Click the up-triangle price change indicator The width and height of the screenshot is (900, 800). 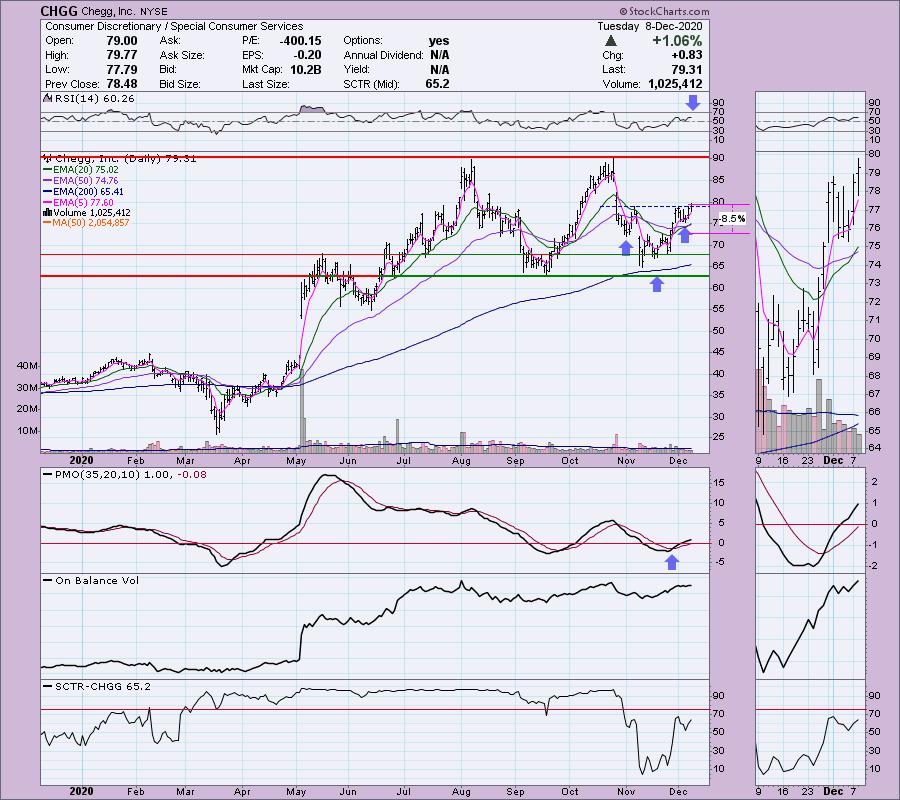coord(611,41)
